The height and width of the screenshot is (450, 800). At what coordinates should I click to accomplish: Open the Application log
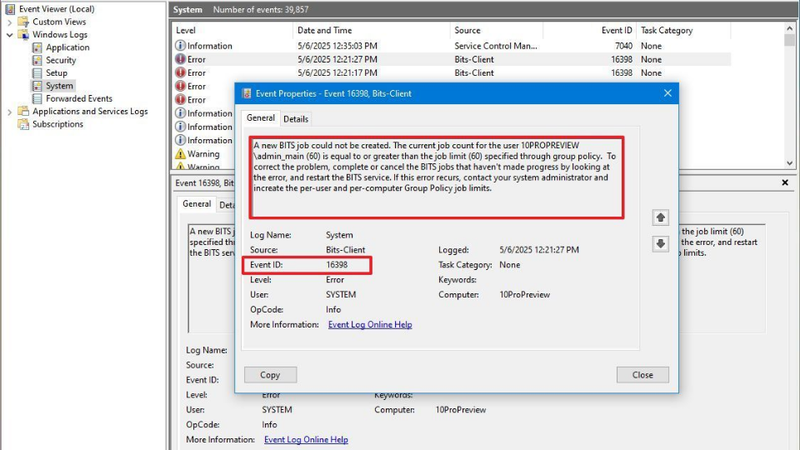pyautogui.click(x=67, y=47)
